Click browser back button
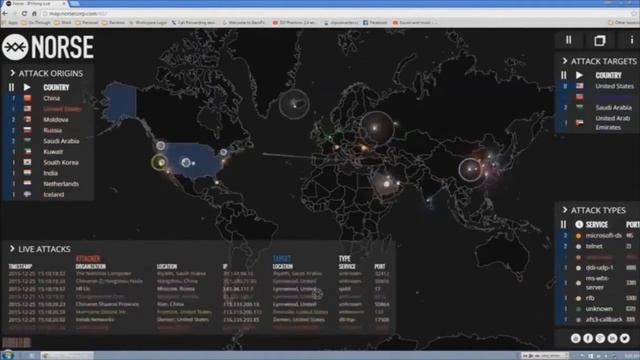640x360 pixels. tap(5, 13)
